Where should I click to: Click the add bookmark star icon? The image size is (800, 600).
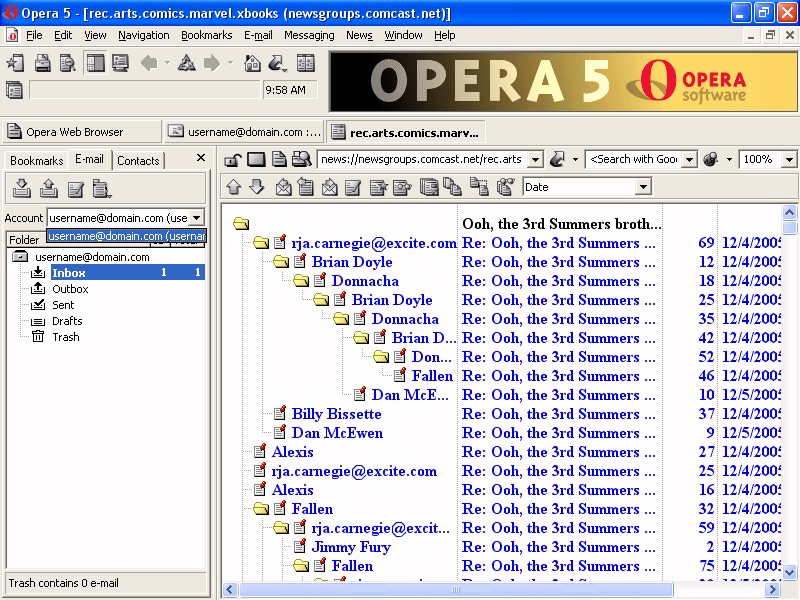[x=15, y=63]
